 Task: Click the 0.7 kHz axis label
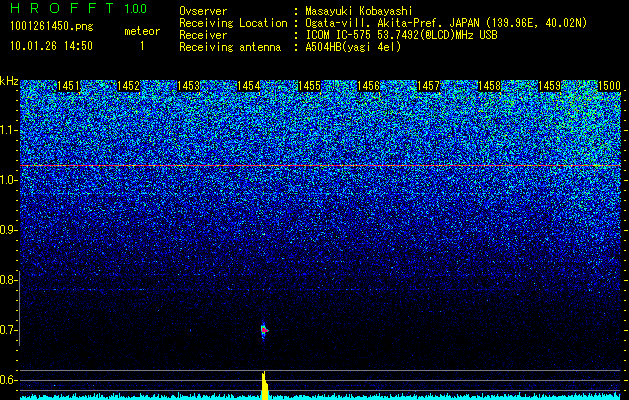coord(8,330)
